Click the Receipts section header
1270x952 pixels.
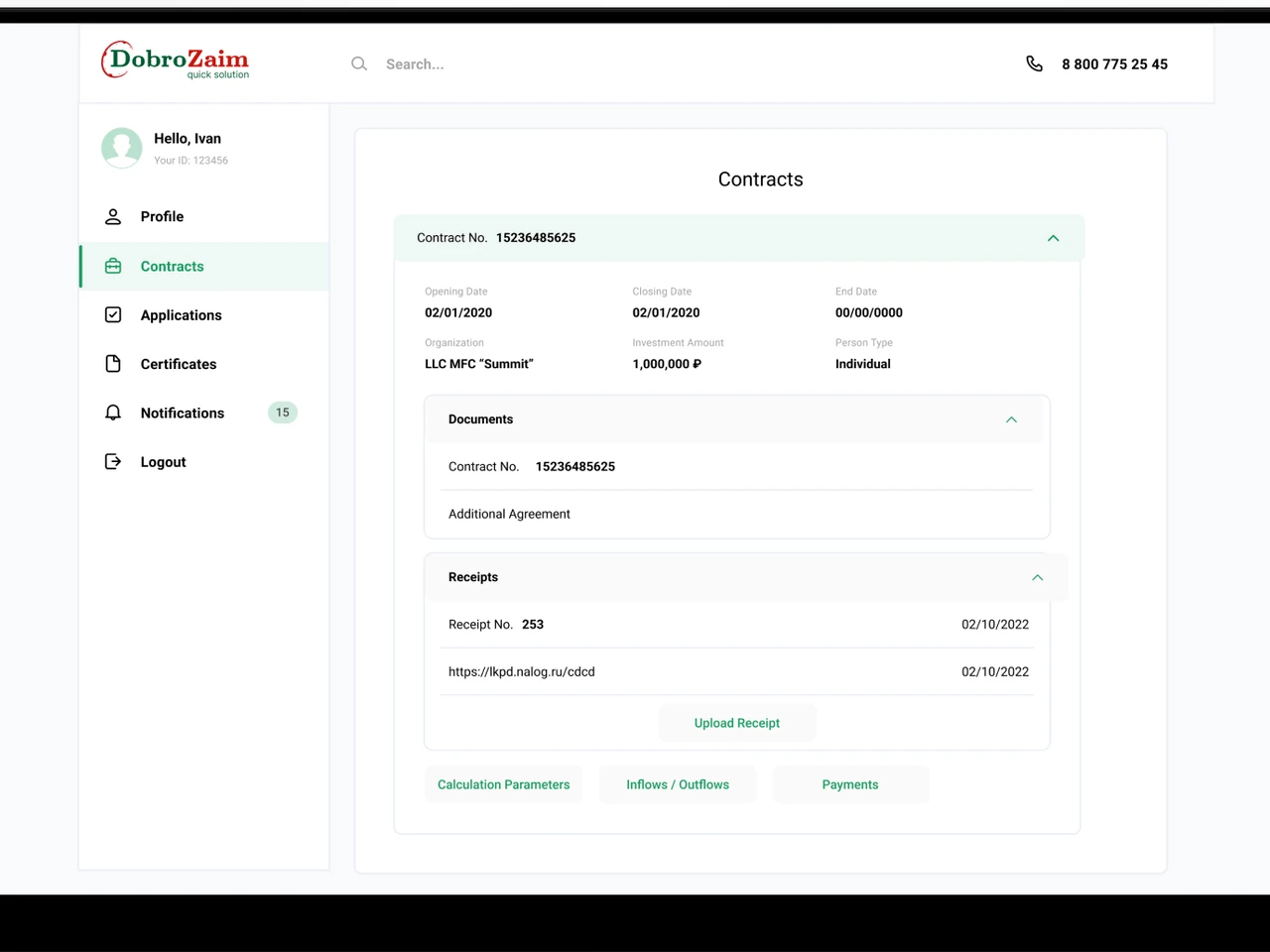pos(747,577)
